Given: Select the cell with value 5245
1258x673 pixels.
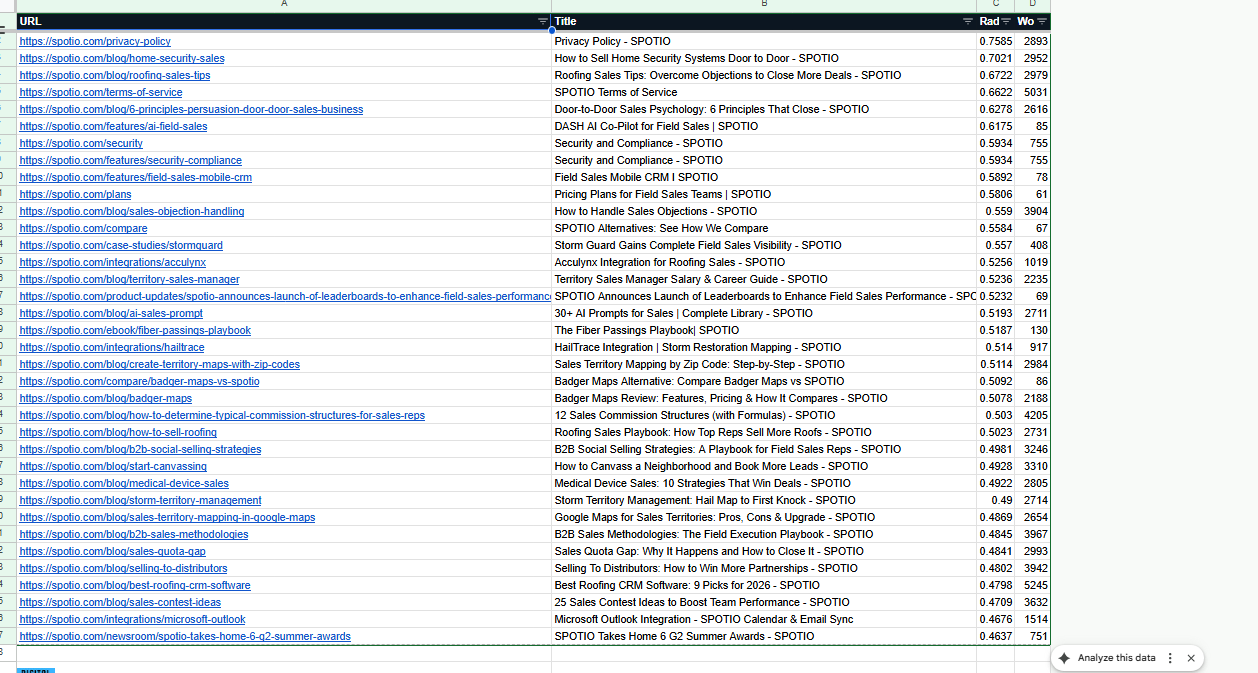Looking at the screenshot, I should pos(1032,585).
